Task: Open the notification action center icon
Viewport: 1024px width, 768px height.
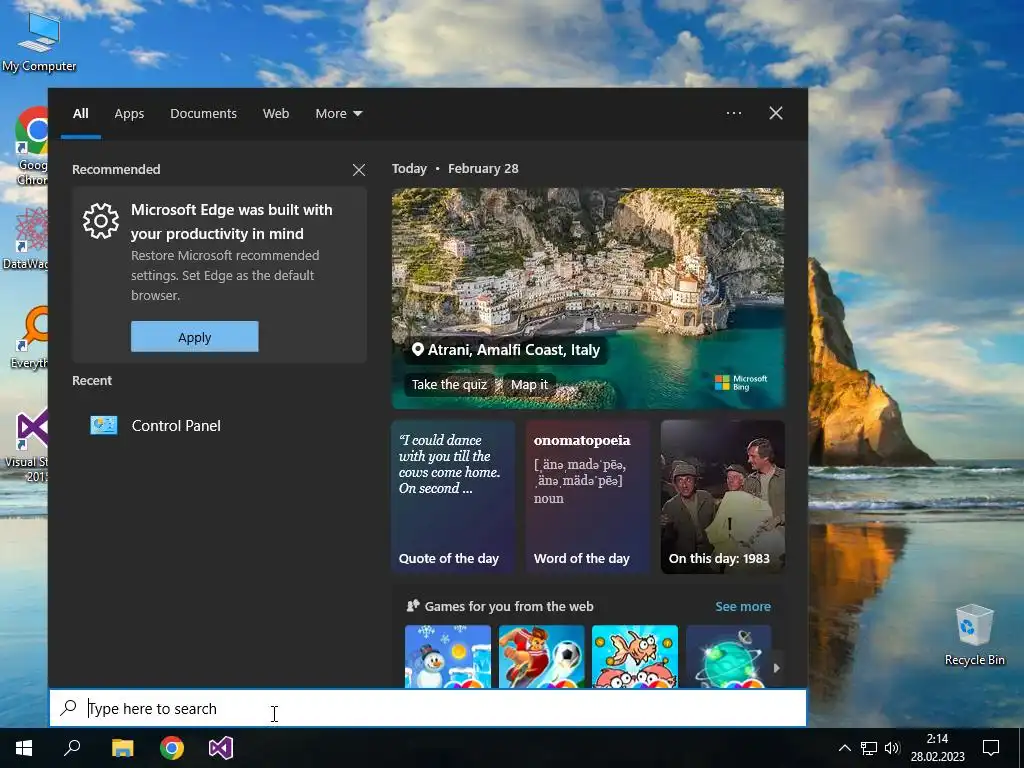Action: tap(991, 748)
